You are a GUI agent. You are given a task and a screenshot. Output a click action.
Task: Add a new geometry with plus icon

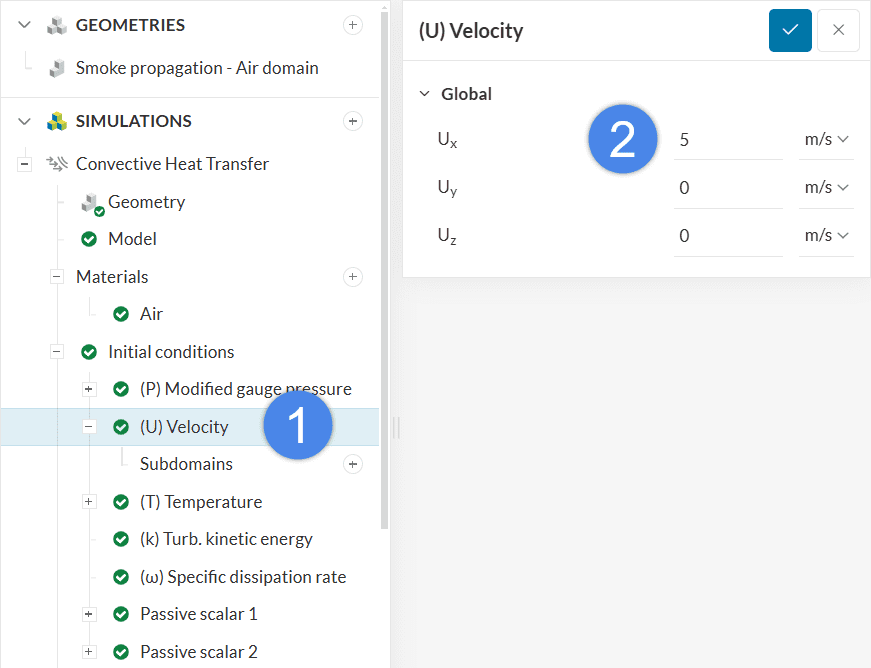pyautogui.click(x=352, y=25)
